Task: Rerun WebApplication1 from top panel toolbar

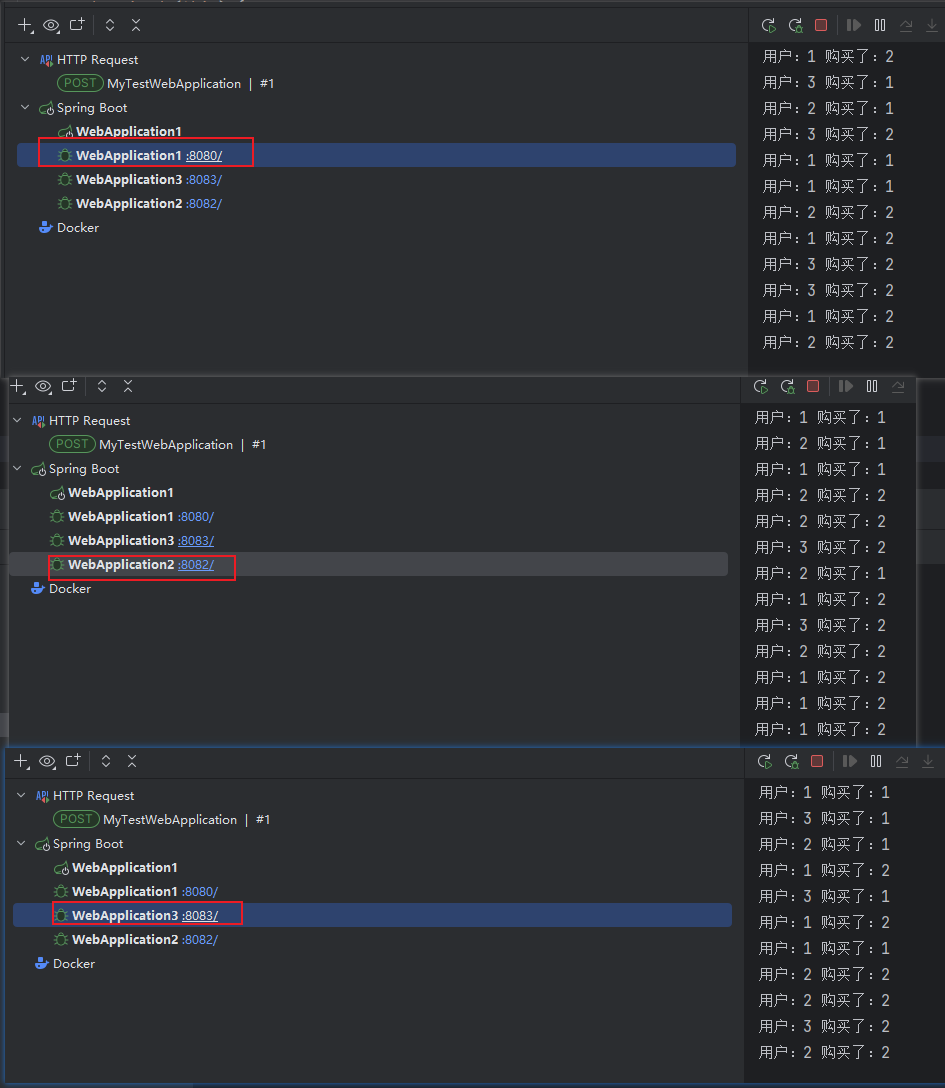Action: [769, 26]
